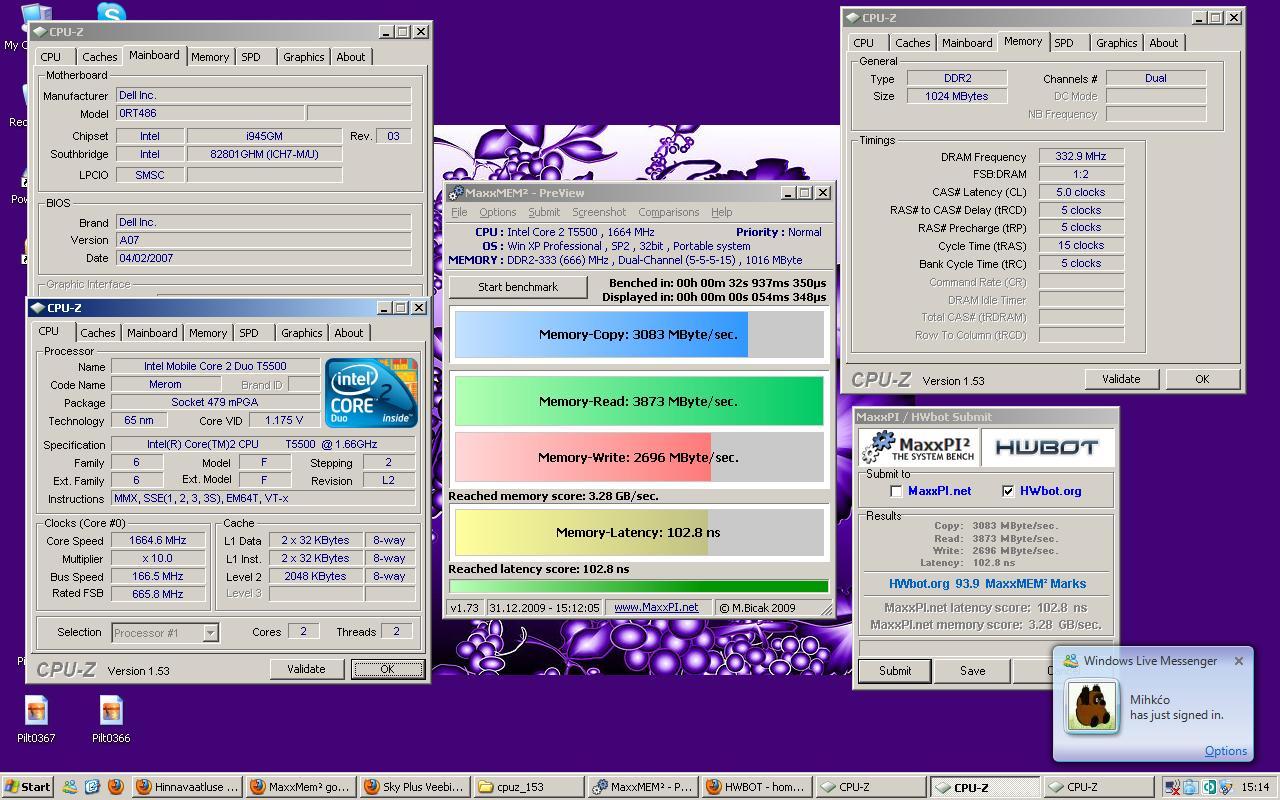1280x800 pixels.
Task: Check the MaxxPI.net submit checkbox
Action: (896, 491)
